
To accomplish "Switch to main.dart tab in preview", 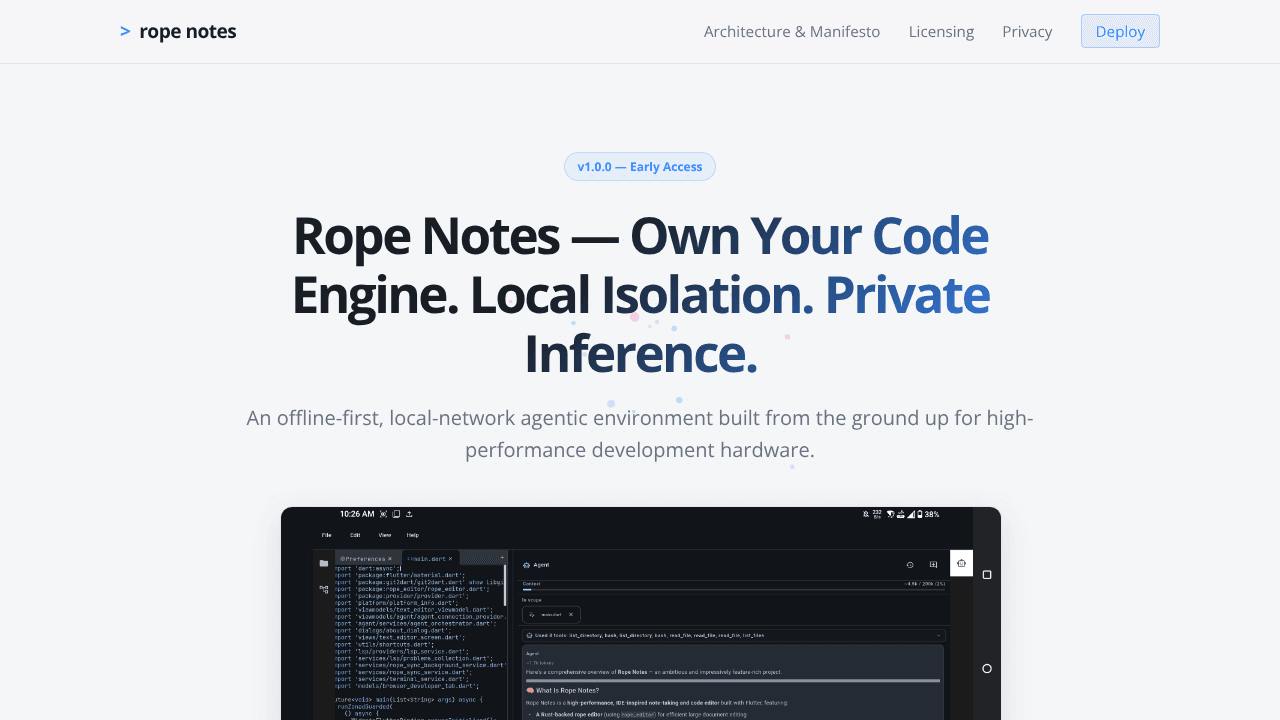I will 430,558.
